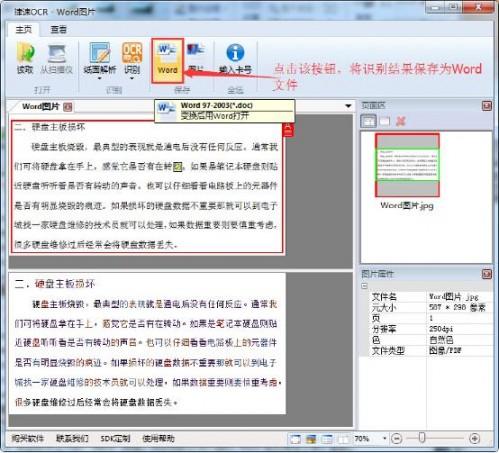Click the orange OCR 识别 icon
499x453 pixels.
(132, 53)
